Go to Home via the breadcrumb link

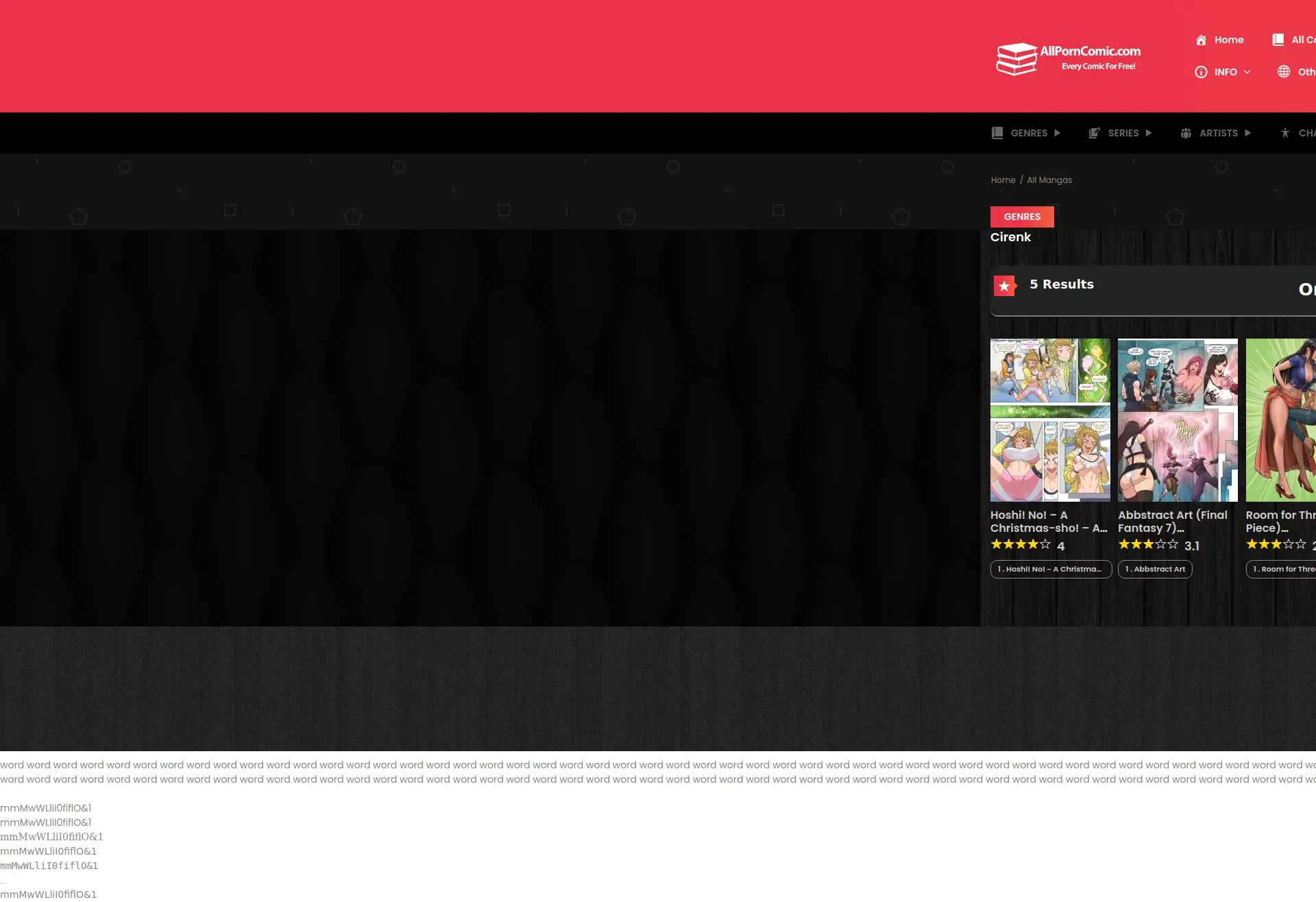(1003, 180)
